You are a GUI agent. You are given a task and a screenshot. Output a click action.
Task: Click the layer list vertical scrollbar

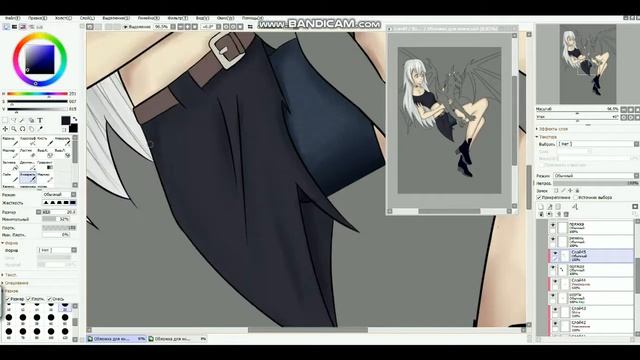coord(637,278)
